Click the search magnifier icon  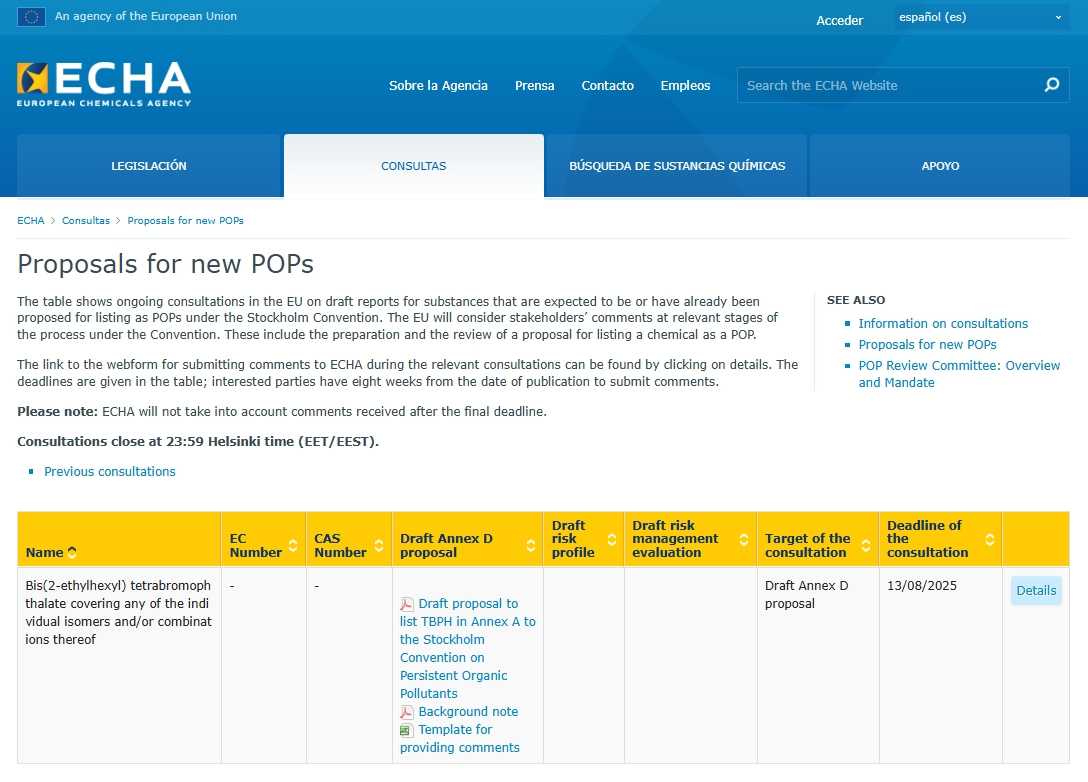[1051, 85]
